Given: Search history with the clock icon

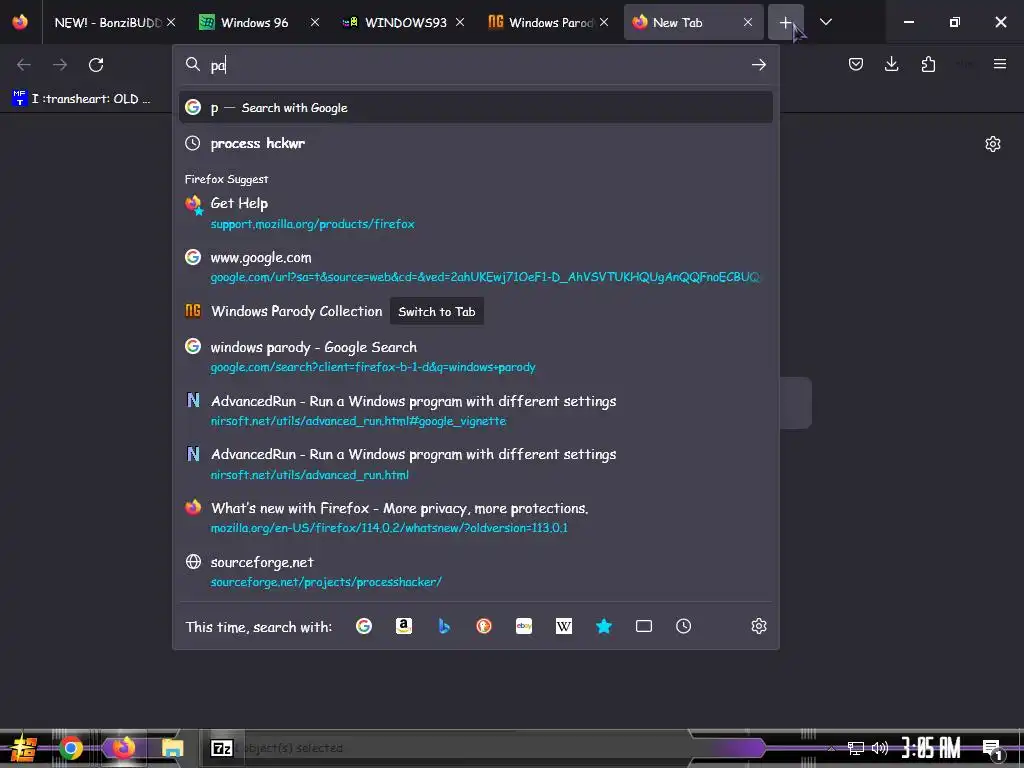Looking at the screenshot, I should 684,626.
